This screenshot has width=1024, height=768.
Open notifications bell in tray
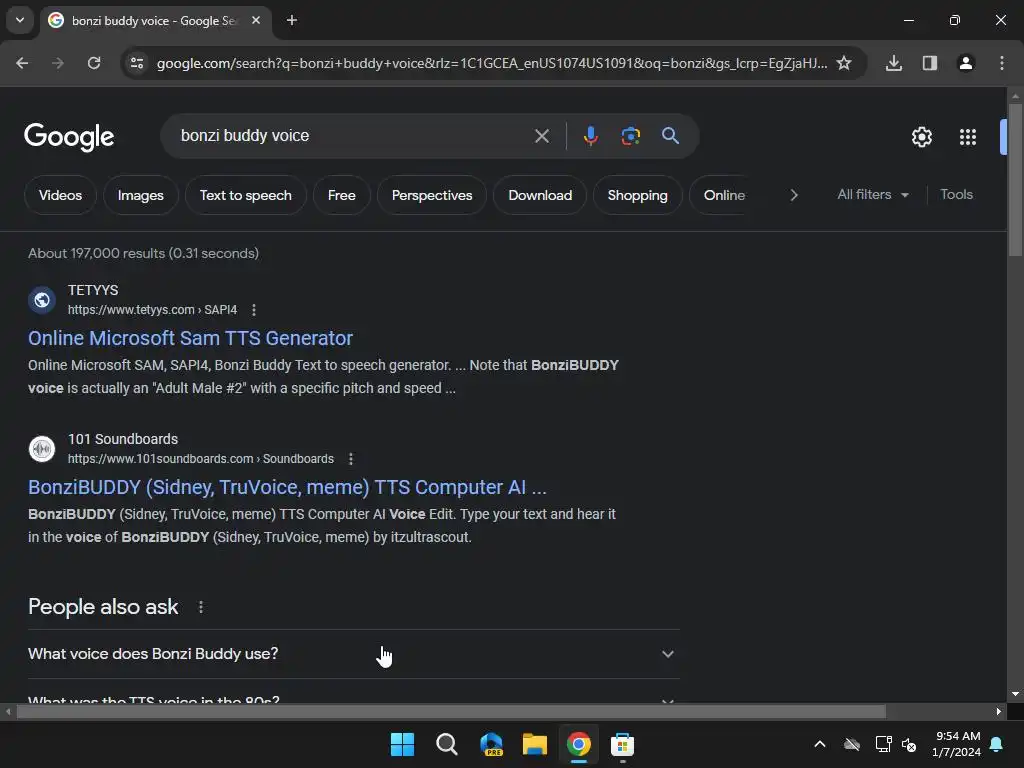tap(997, 744)
